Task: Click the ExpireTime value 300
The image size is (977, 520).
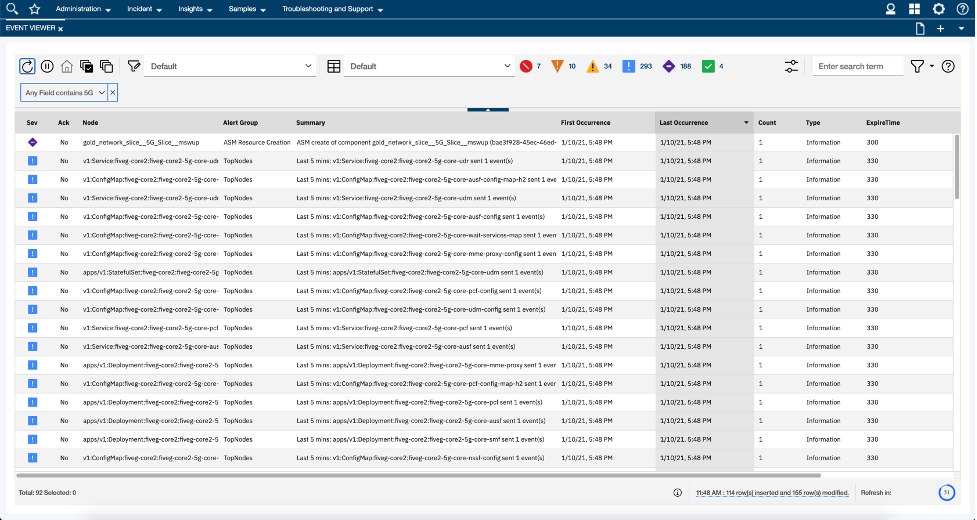Action: (872, 142)
